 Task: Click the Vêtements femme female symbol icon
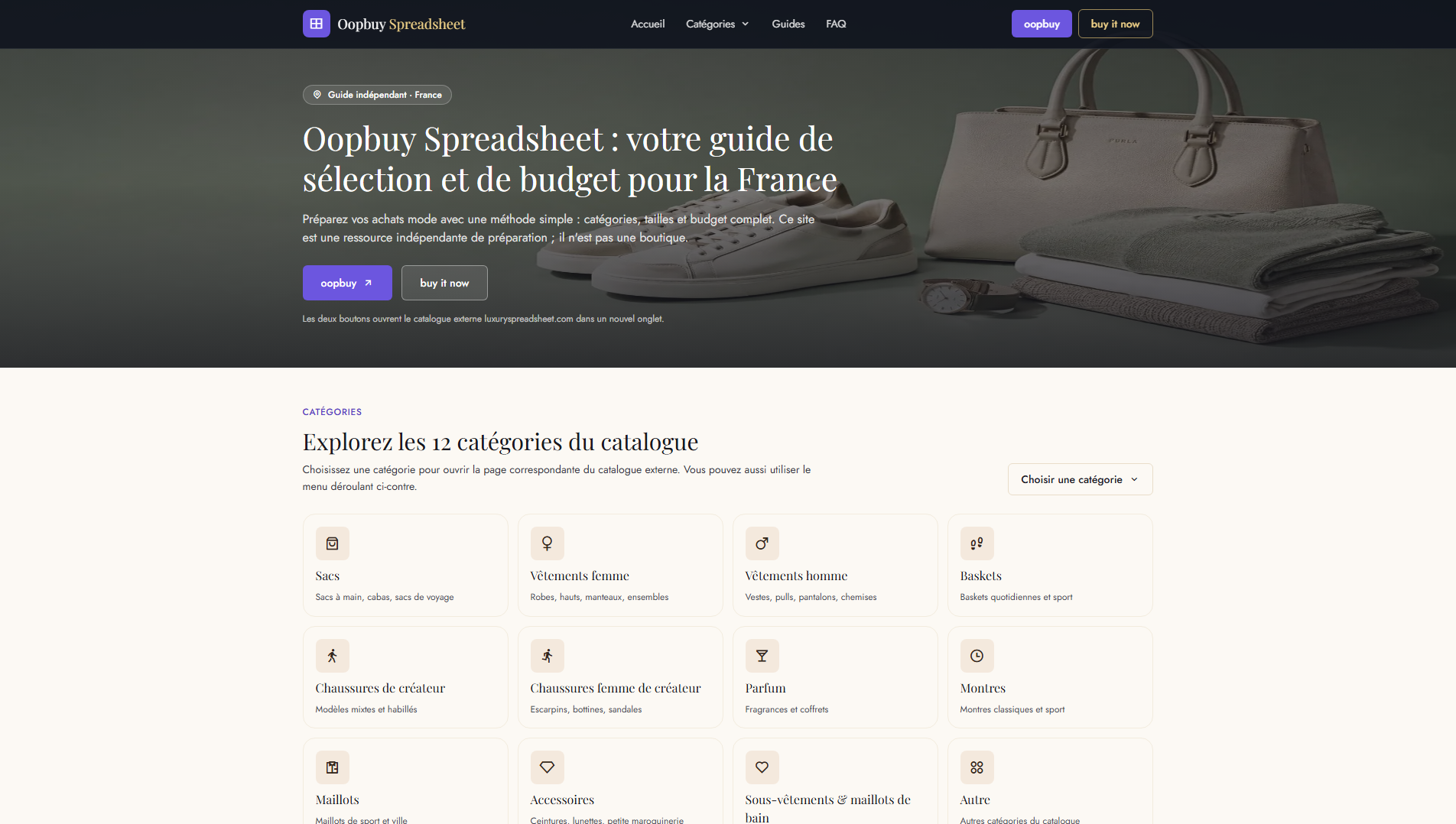548,543
